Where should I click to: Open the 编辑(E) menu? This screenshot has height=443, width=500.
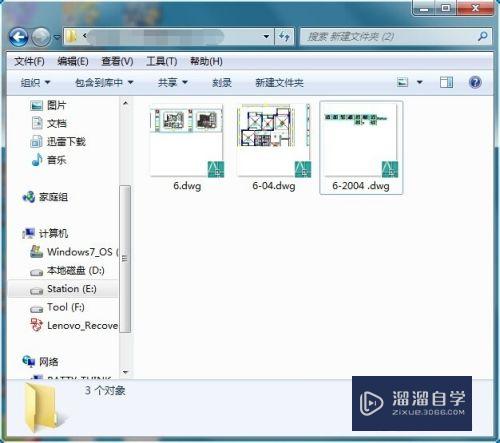tap(73, 61)
